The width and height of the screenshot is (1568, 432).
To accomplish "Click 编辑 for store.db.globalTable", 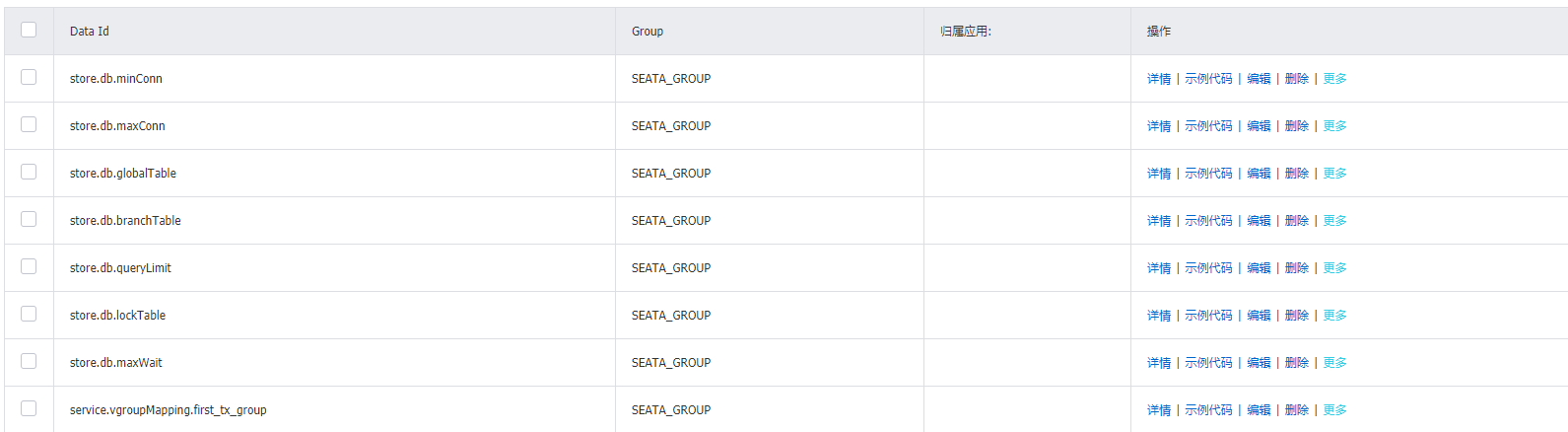I will coord(1259,174).
